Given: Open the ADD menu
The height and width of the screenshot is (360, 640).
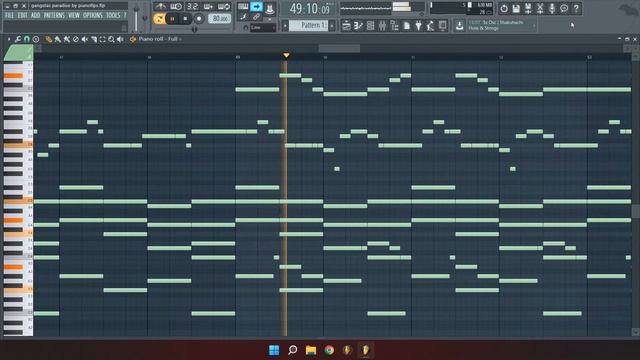Looking at the screenshot, I should click(36, 16).
